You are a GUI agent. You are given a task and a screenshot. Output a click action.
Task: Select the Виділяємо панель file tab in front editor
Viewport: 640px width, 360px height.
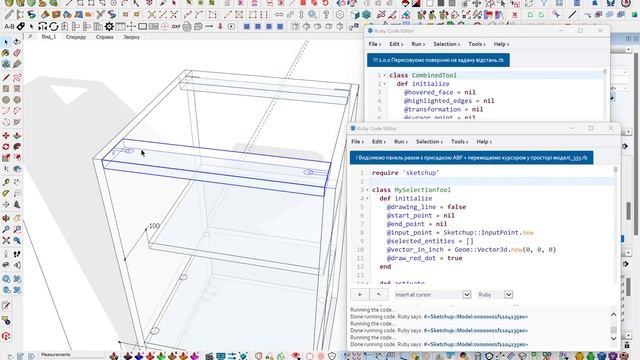click(471, 158)
